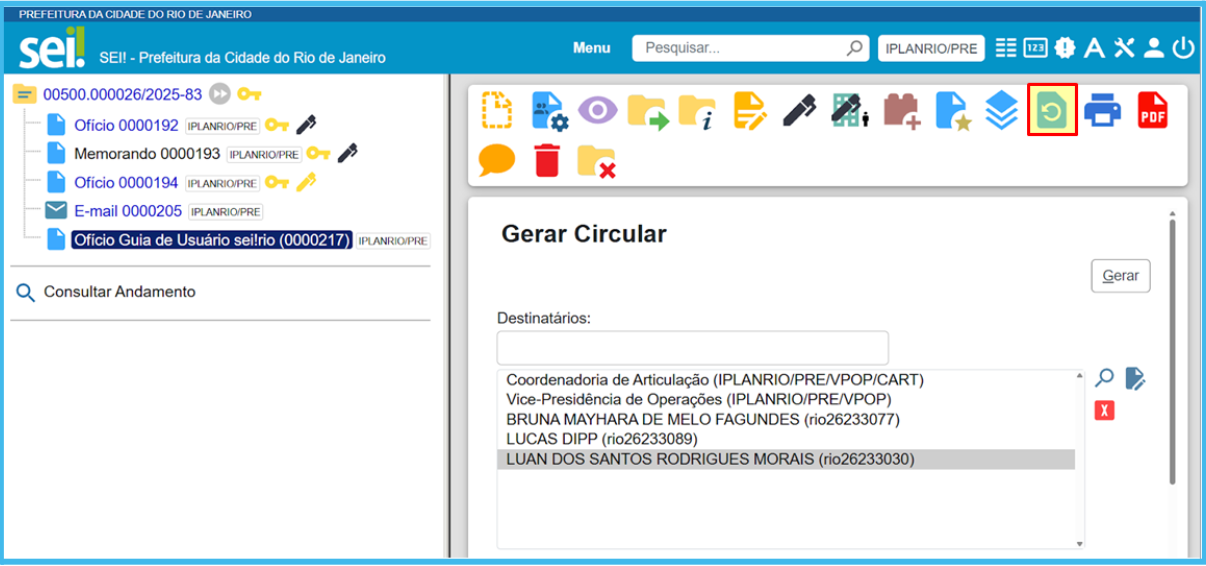
Task: Click the Destinatários text input field
Action: coord(692,348)
